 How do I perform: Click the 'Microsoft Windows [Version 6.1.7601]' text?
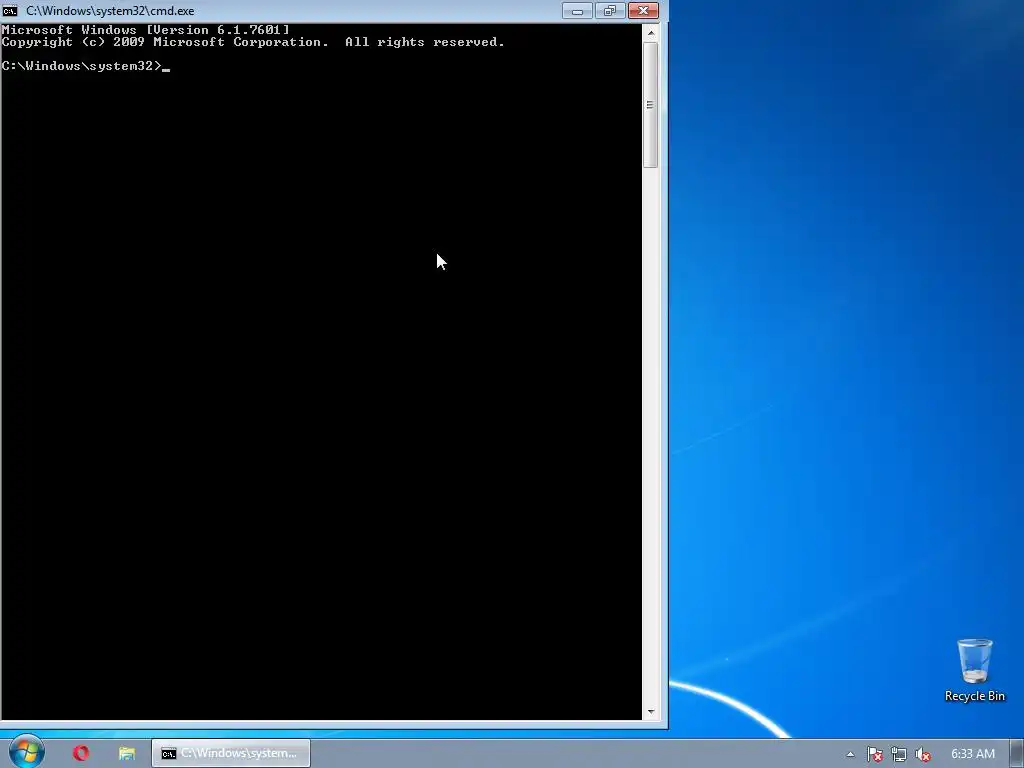pos(146,30)
